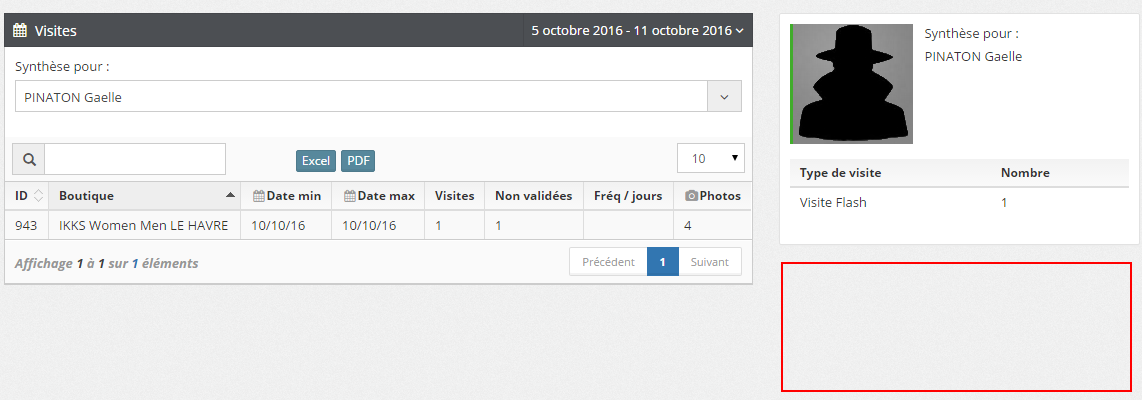
Task: Go to the Suivant page
Action: pyautogui.click(x=710, y=262)
